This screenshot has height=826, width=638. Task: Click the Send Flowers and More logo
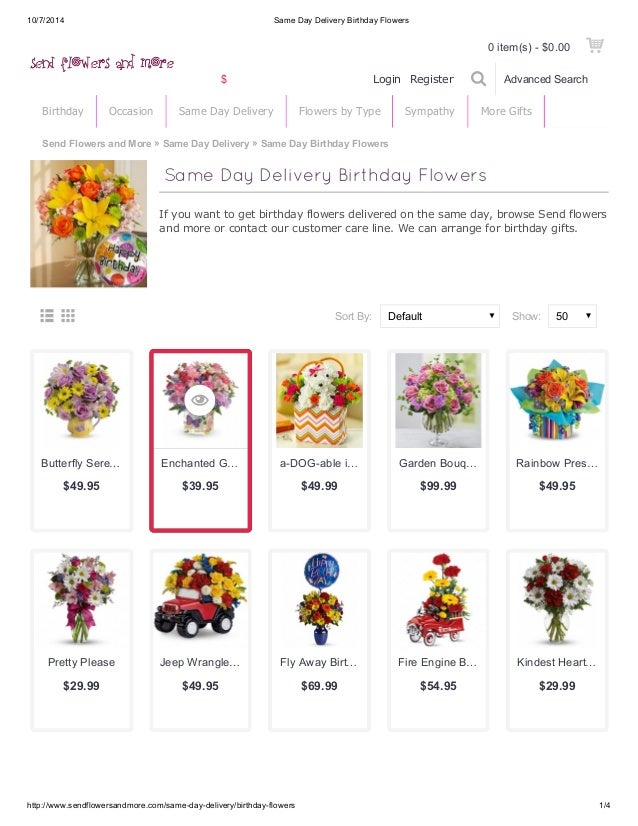102,63
